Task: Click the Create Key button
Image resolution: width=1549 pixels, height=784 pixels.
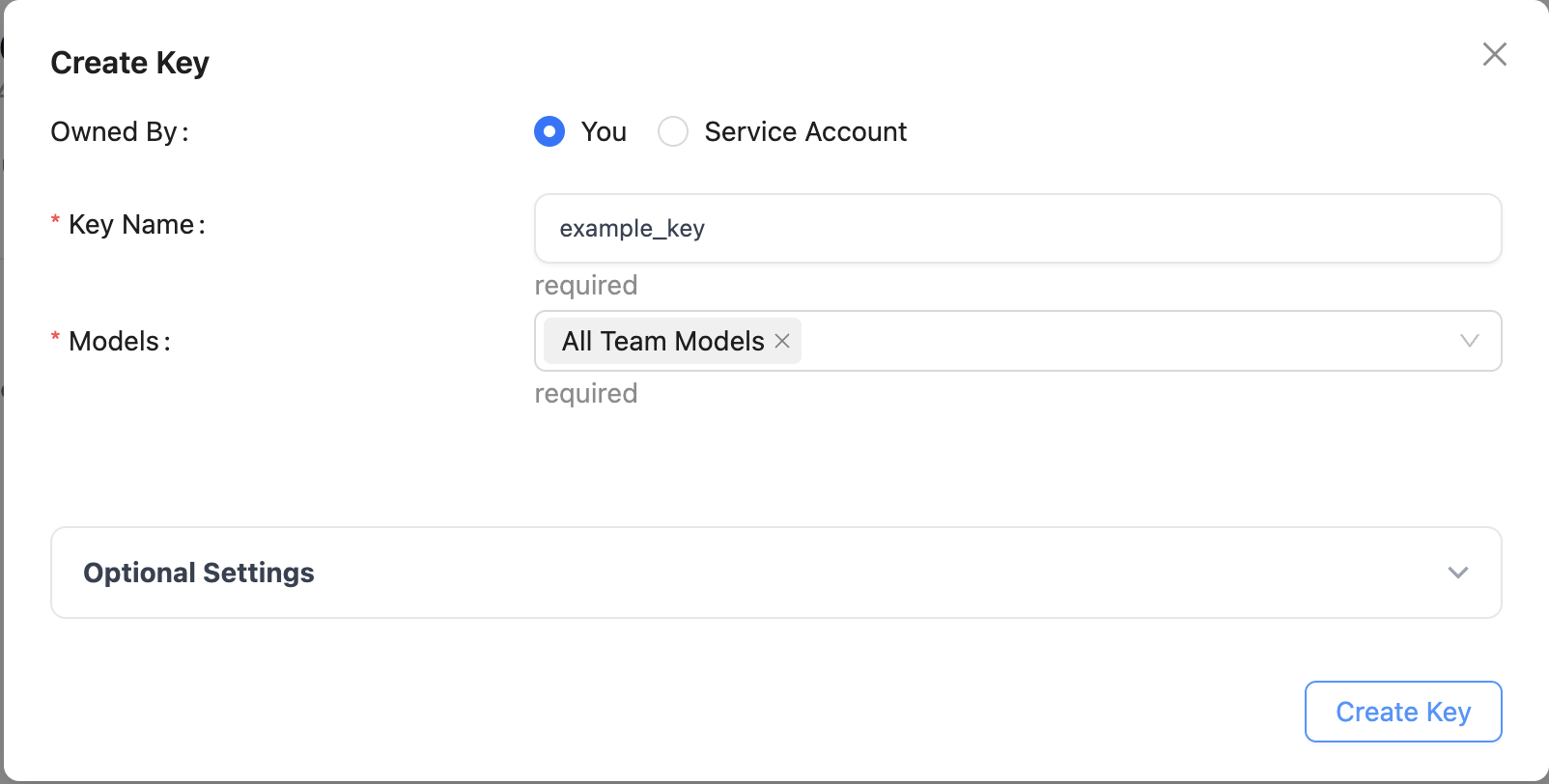Action: coord(1403,712)
